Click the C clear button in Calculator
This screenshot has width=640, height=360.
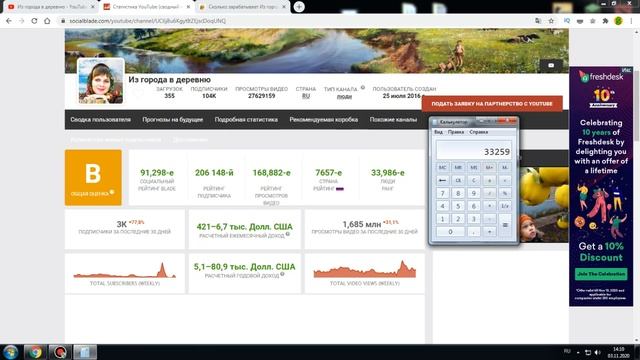[473, 180]
